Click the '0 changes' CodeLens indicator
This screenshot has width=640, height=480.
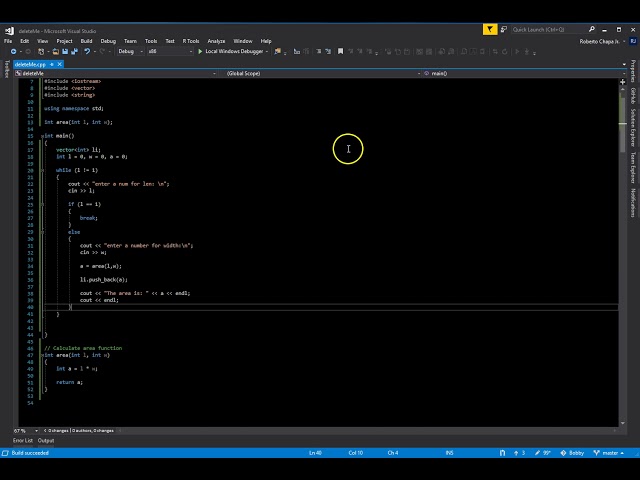coord(58,431)
